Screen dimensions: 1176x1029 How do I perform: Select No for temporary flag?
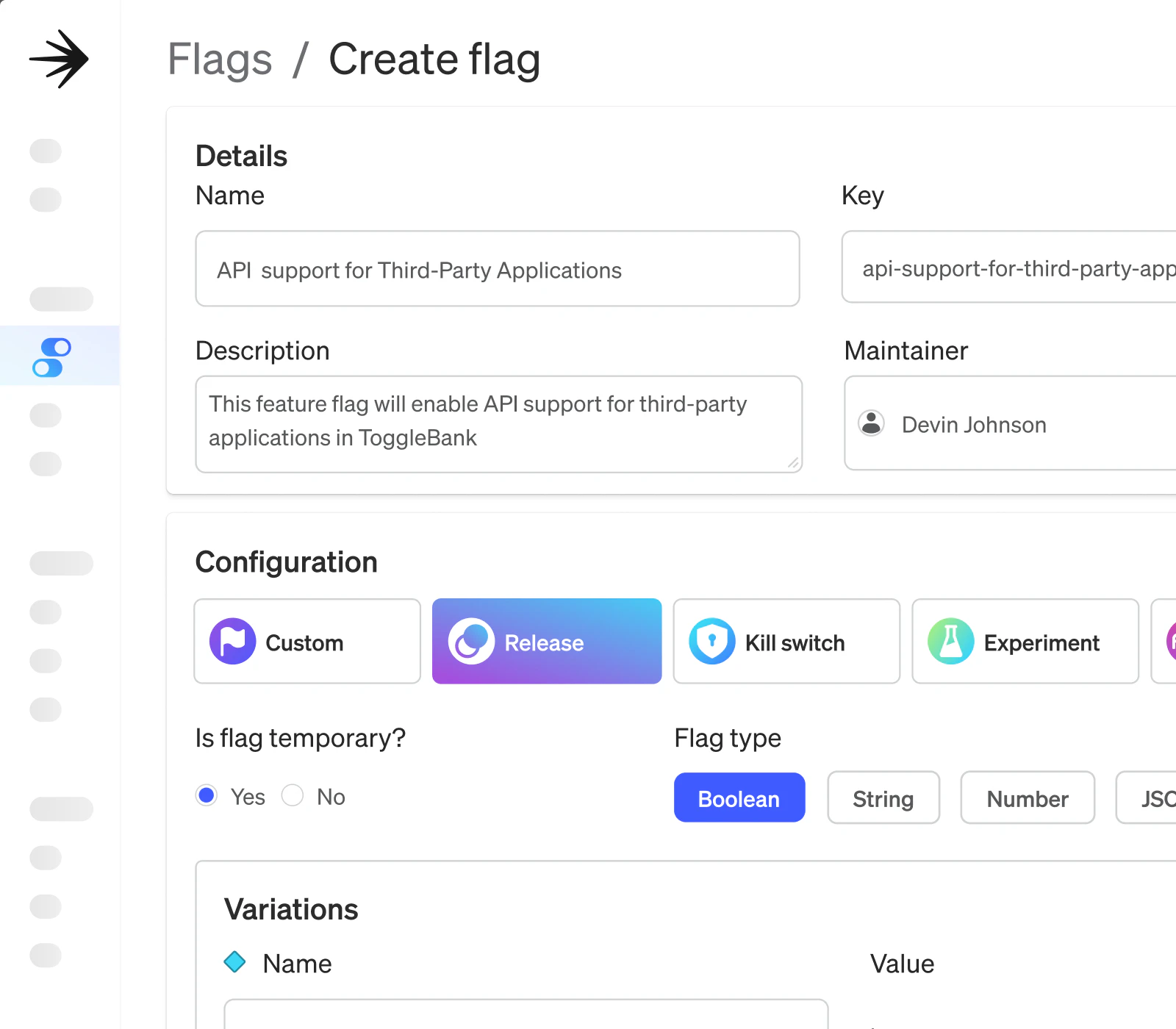(293, 795)
